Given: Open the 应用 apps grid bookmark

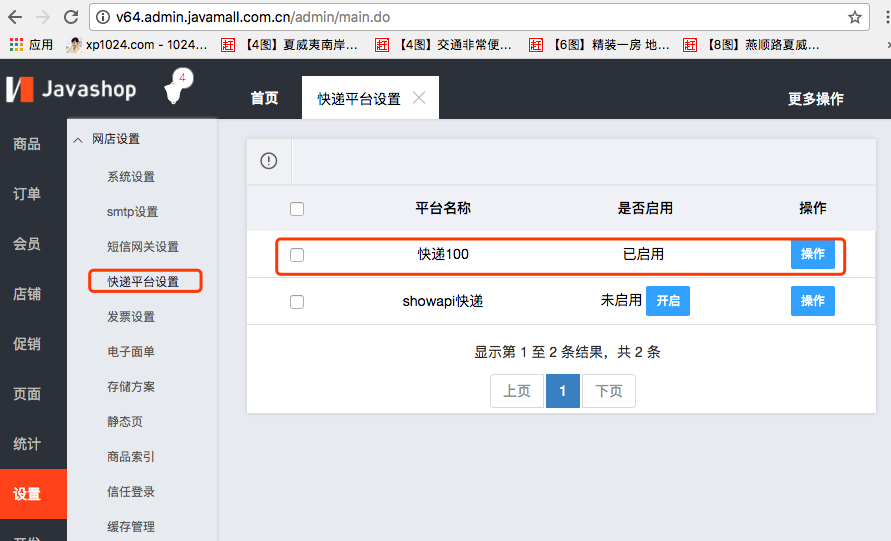Looking at the screenshot, I should click(31, 45).
